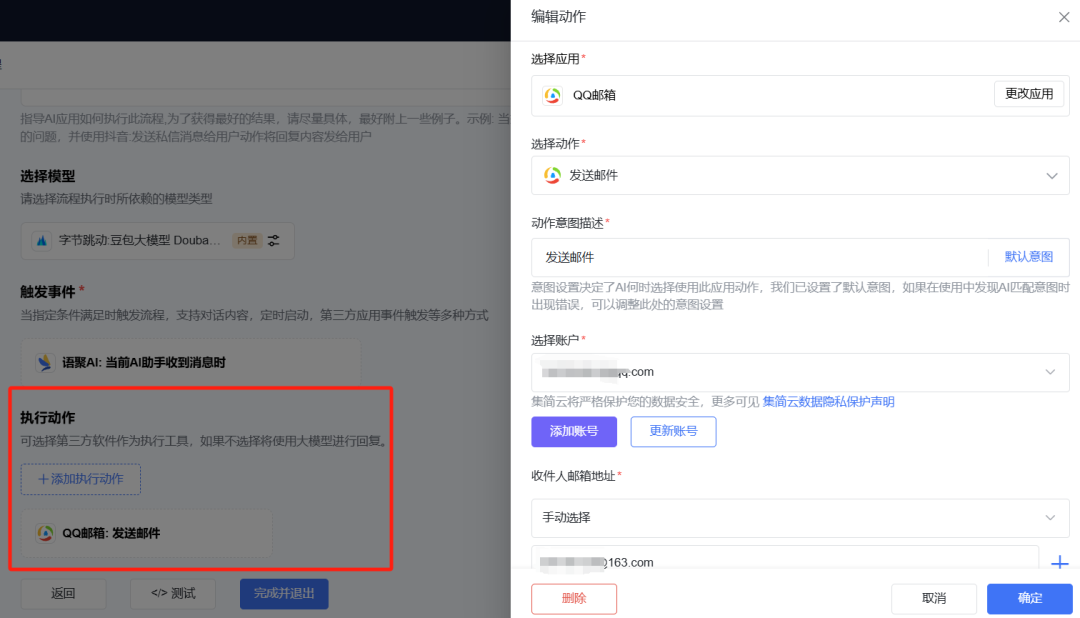Screen dimensions: 1080x618
Task: Click the model settings sliders icon
Action: tap(274, 240)
